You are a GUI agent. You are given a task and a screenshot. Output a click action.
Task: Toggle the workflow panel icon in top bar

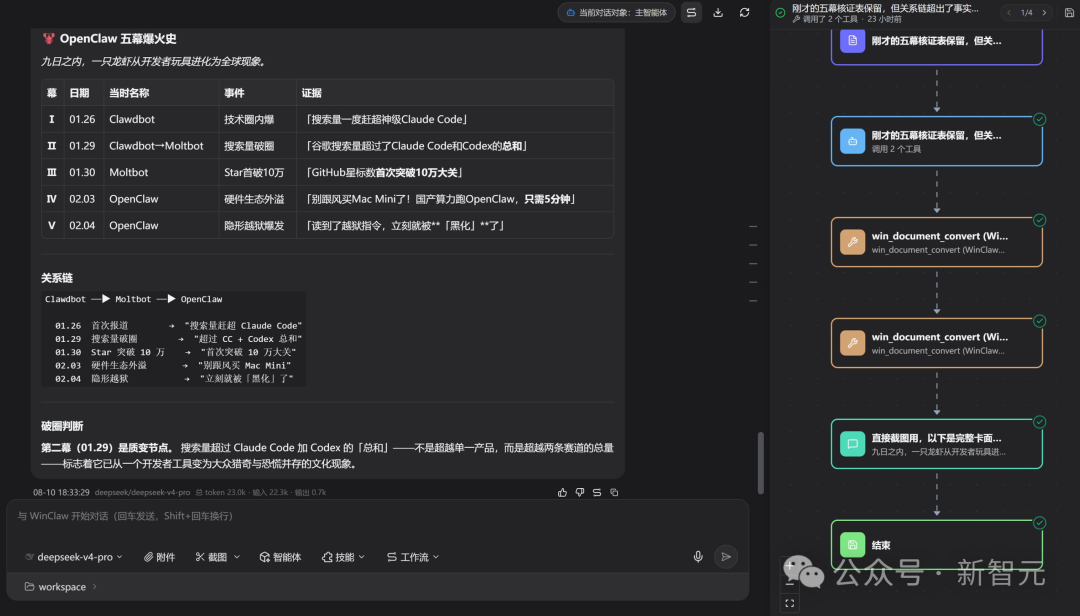(692, 12)
